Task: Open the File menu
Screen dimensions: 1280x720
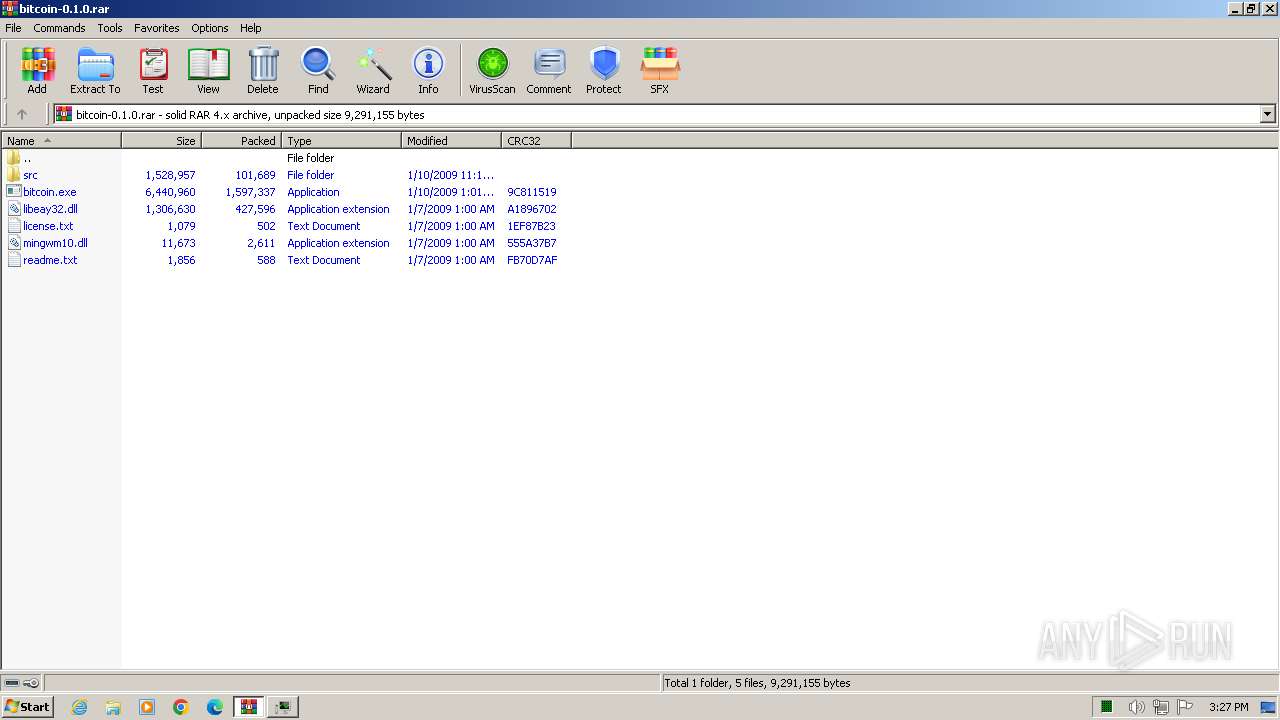Action: point(13,28)
